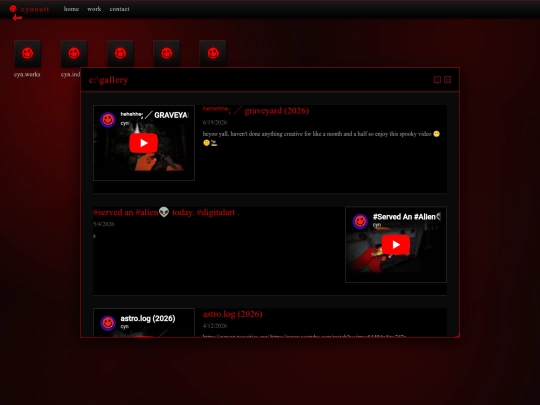Open the astro.log (2026) red post title

point(232,314)
